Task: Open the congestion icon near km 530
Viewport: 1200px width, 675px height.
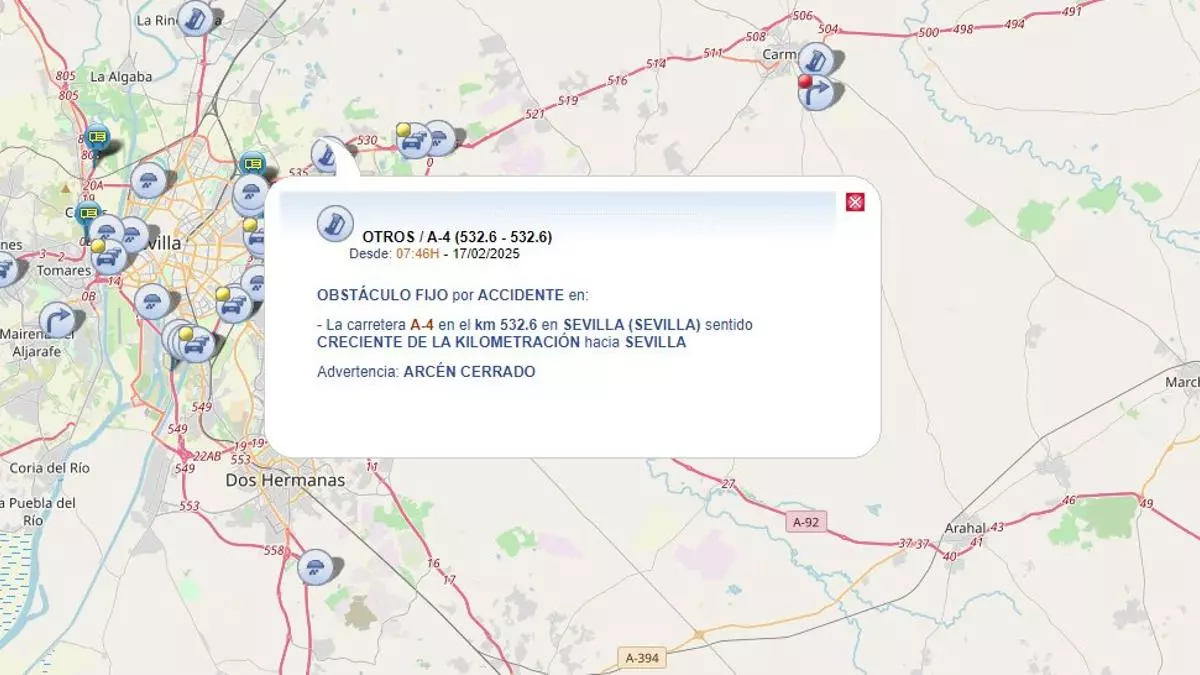Action: [413, 141]
